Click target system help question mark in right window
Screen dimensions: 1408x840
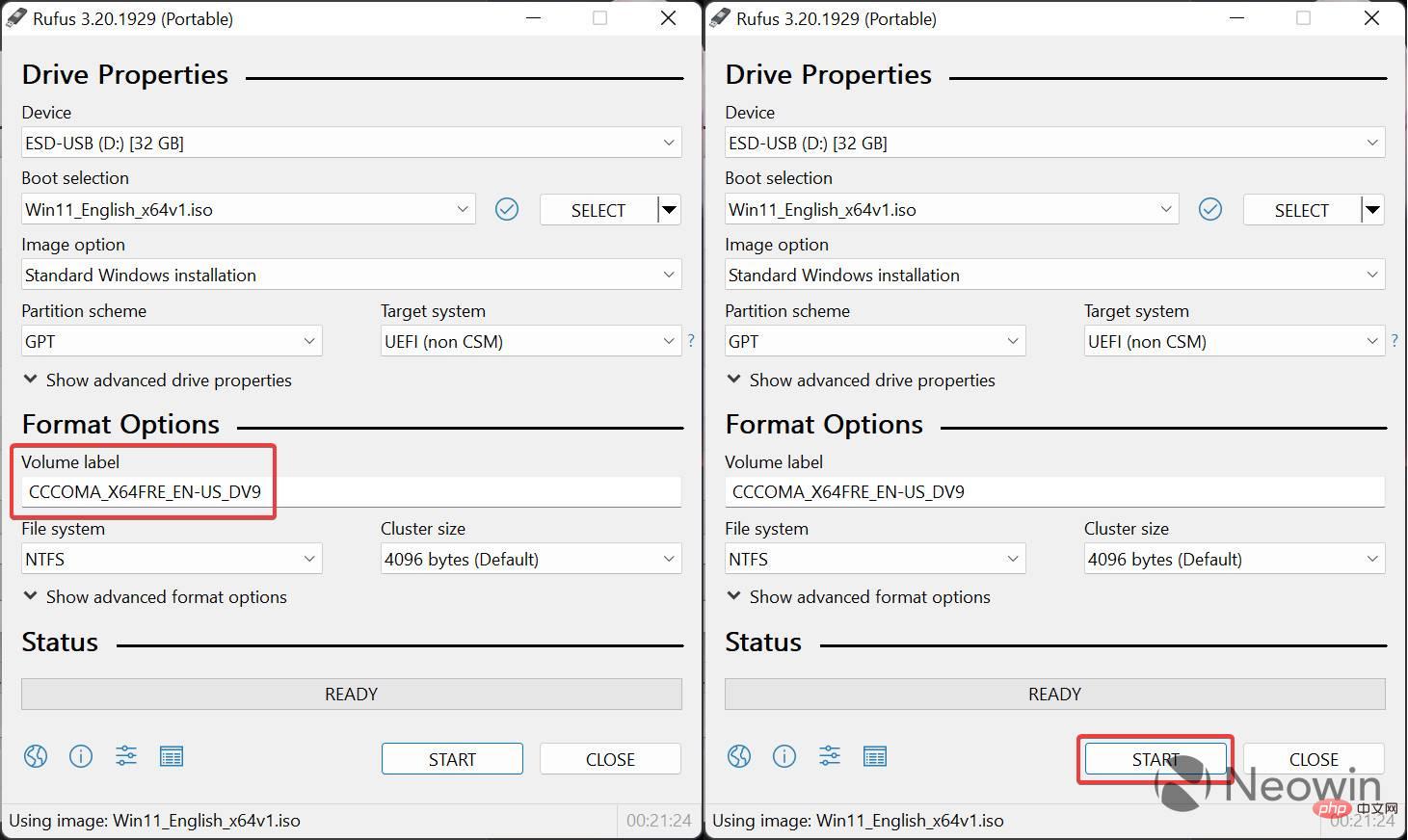coord(1395,340)
